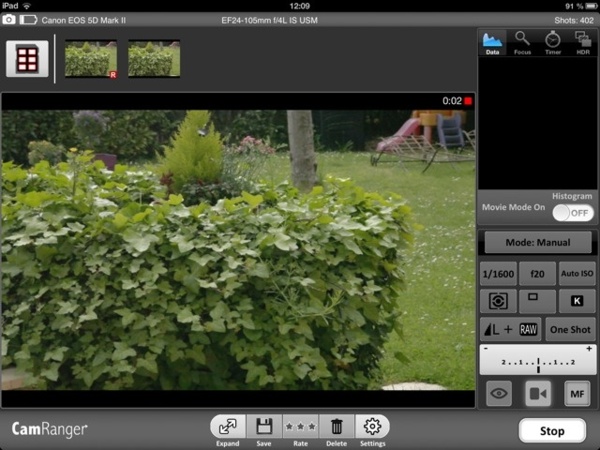The height and width of the screenshot is (450, 600).
Task: Switch to the HDR tab
Action: pos(583,43)
